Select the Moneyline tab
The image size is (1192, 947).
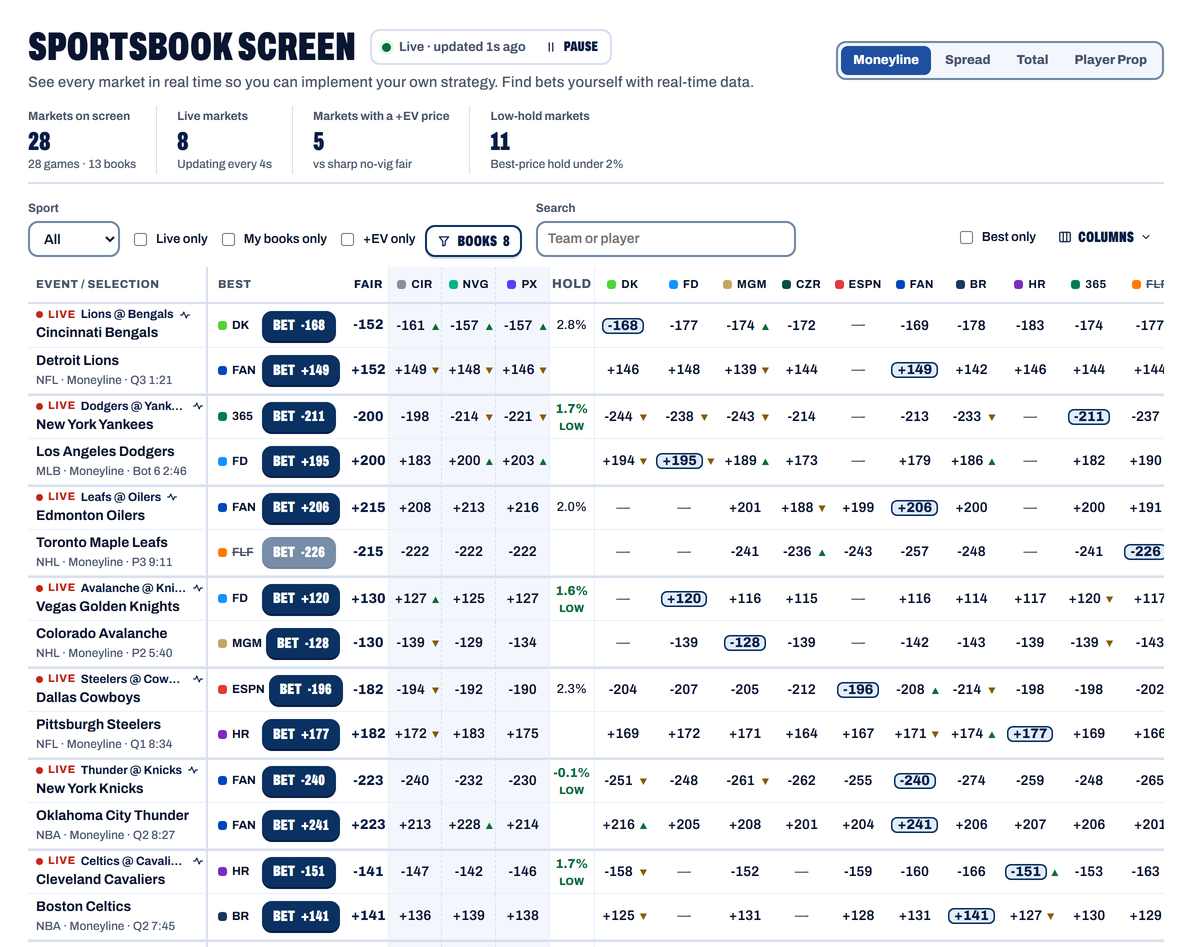pyautogui.click(x=886, y=60)
